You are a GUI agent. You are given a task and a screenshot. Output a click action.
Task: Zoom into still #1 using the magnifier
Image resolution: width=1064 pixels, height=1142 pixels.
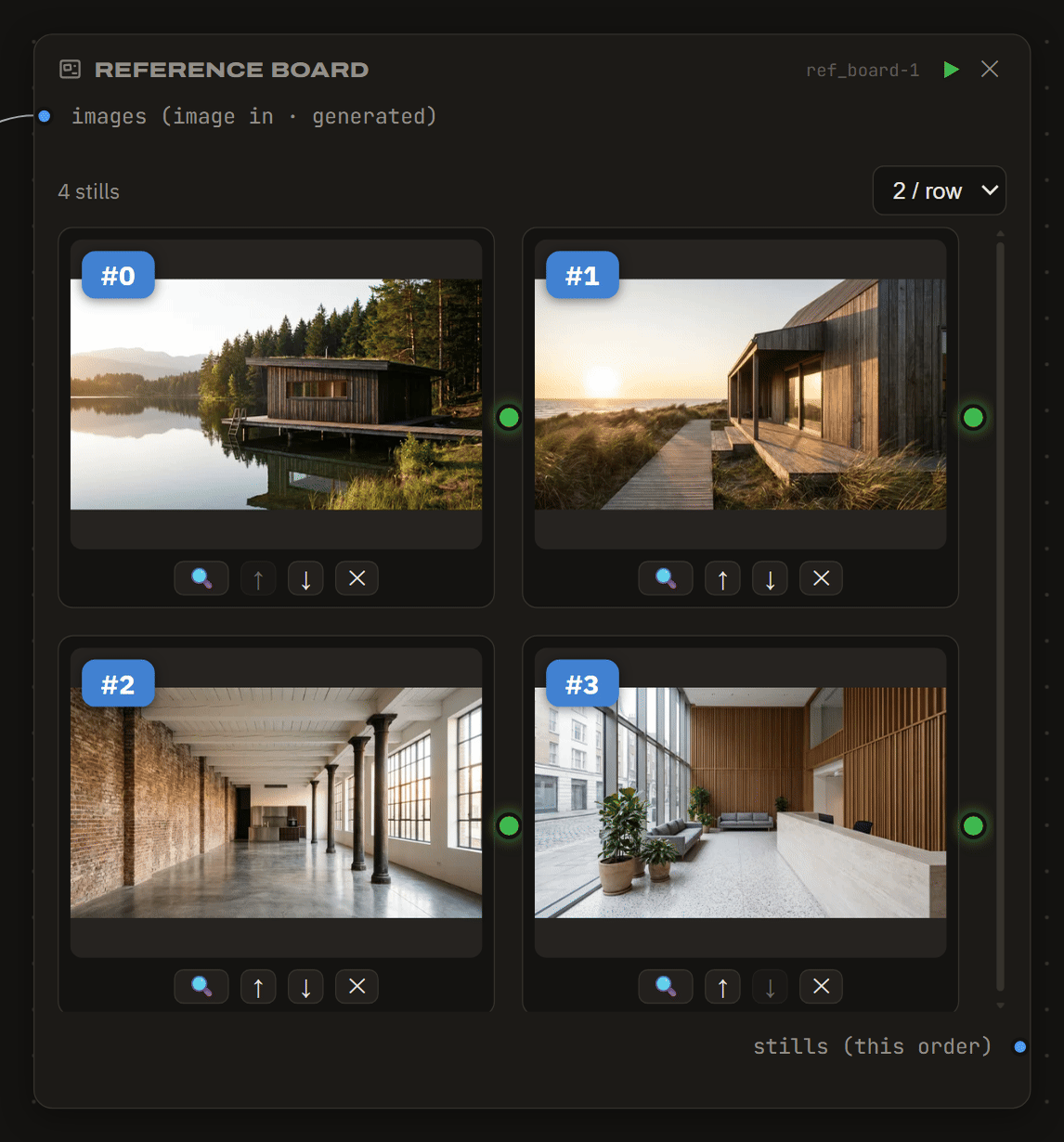666,578
